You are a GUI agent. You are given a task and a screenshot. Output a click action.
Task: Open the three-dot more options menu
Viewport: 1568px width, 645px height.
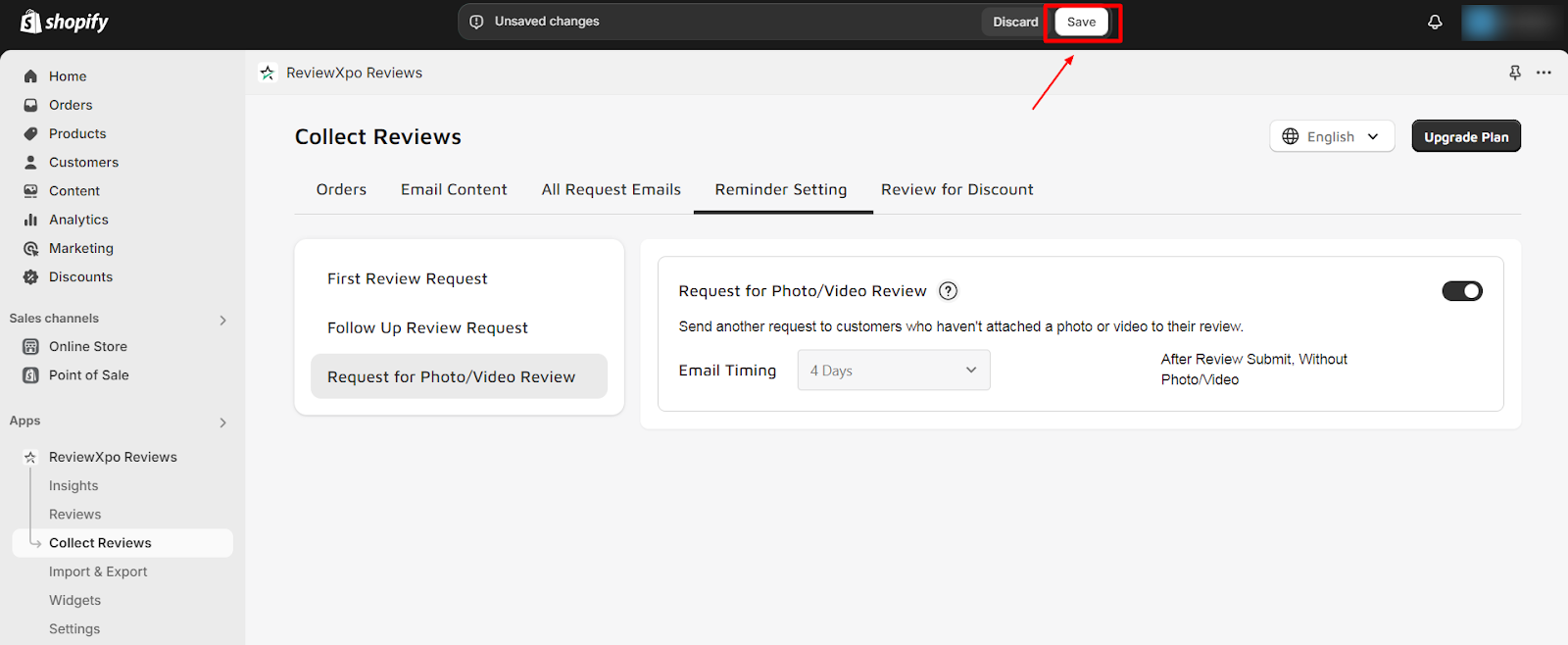(1543, 73)
